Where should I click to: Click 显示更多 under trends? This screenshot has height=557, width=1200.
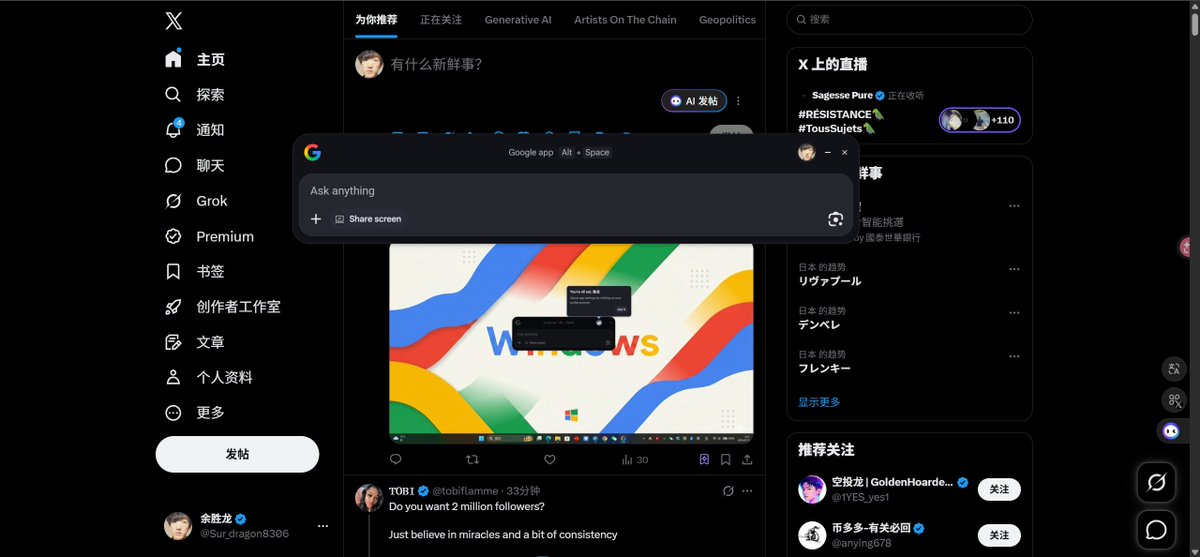(819, 402)
